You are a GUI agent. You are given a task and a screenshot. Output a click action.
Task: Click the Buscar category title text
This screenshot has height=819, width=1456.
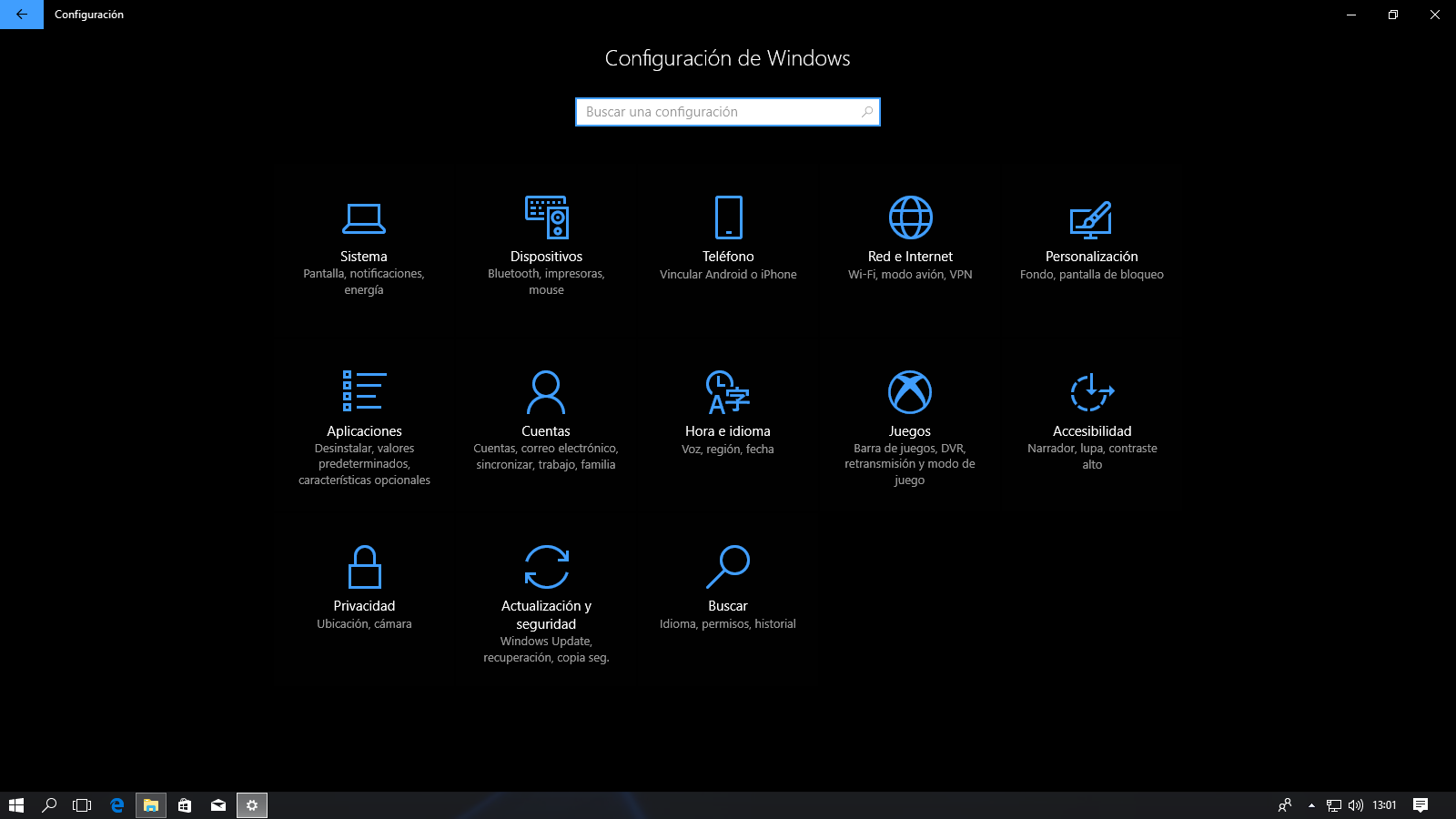728,606
